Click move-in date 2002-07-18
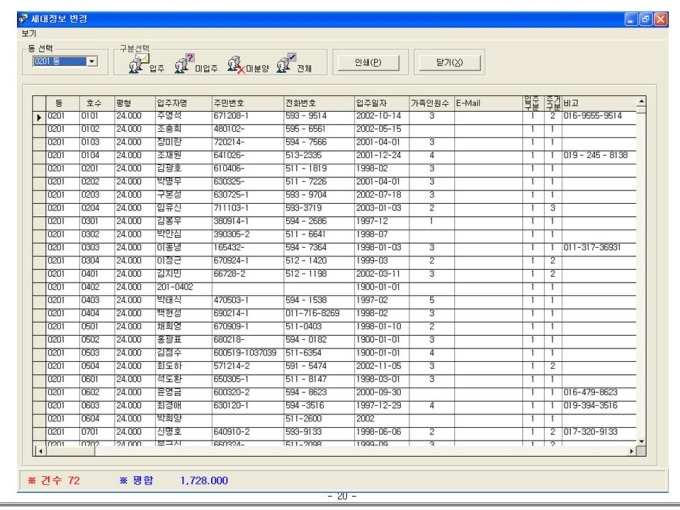Image resolution: width=680 pixels, height=510 pixels. coord(382,195)
